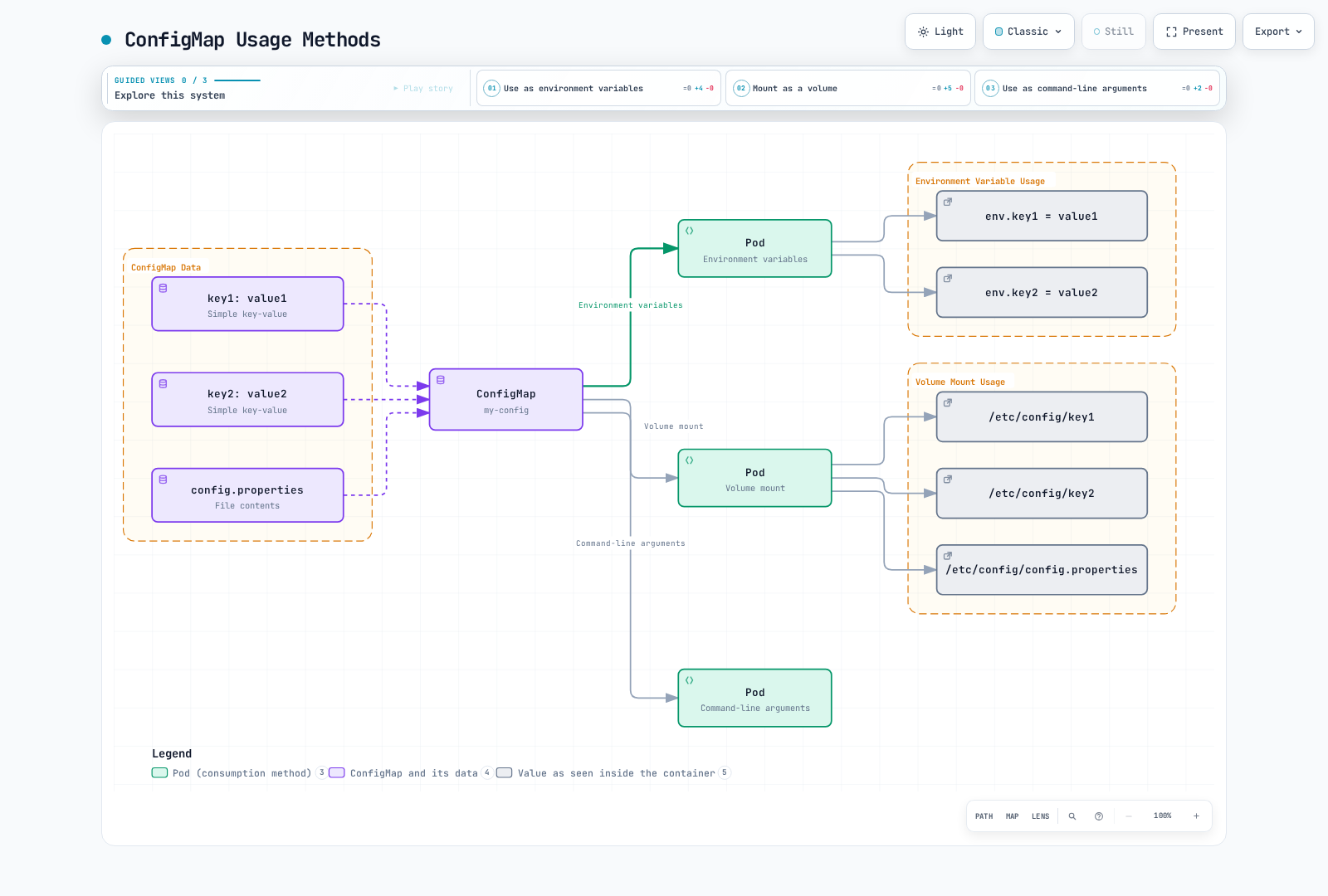Image resolution: width=1328 pixels, height=896 pixels.
Task: Click the database icon on key2: value2 node
Action: coord(164,383)
